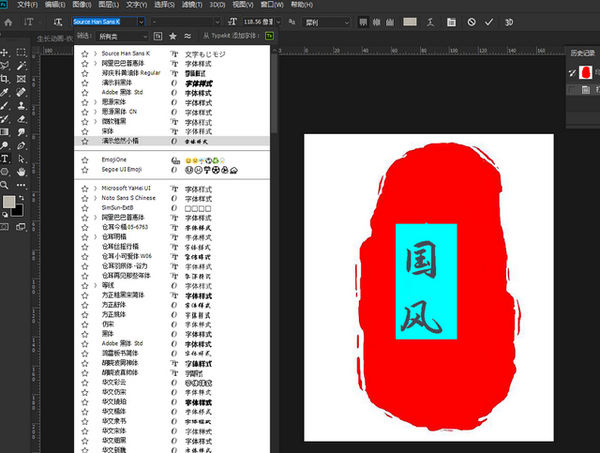Favorite the EmojiOne font with star
This screenshot has height=453, width=600.
(85, 159)
